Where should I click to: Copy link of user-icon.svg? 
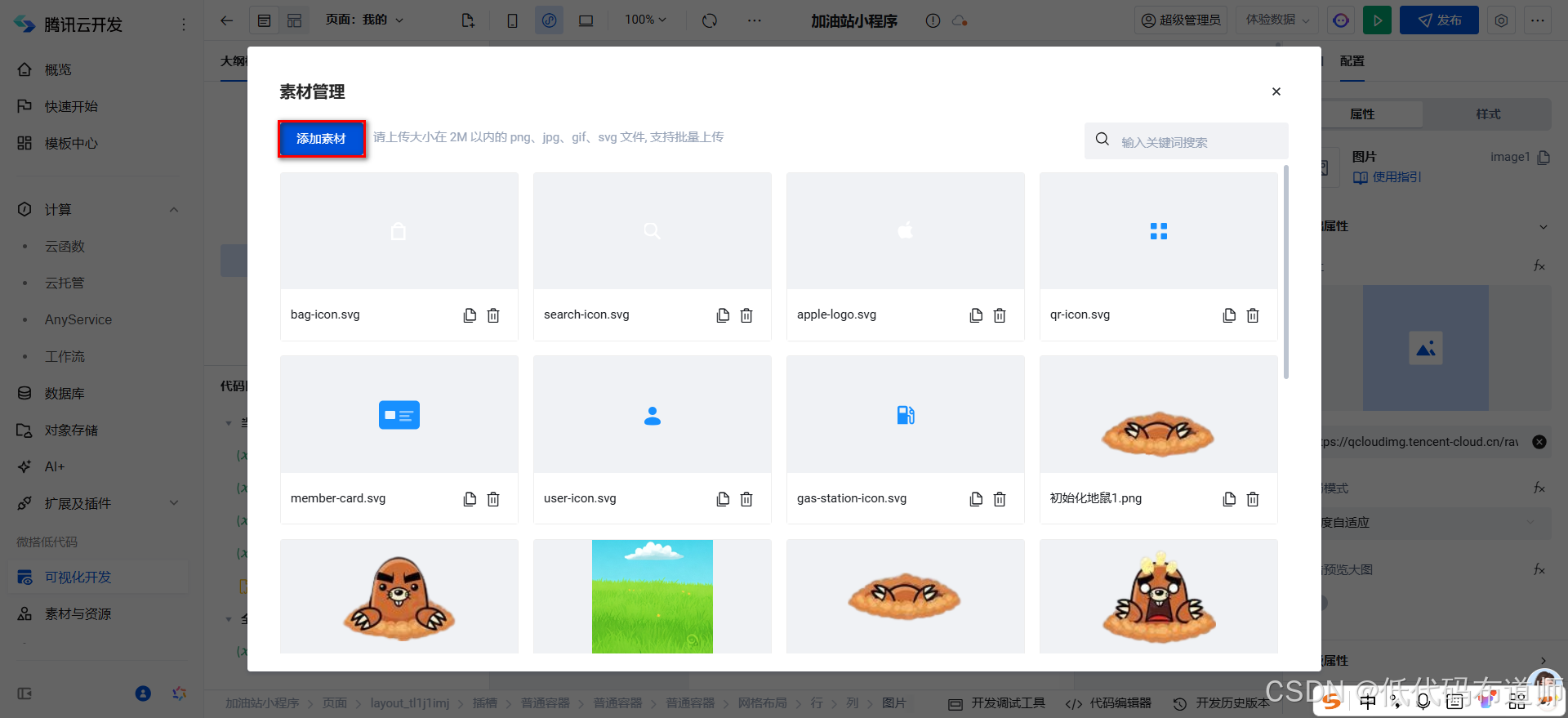[x=723, y=499]
